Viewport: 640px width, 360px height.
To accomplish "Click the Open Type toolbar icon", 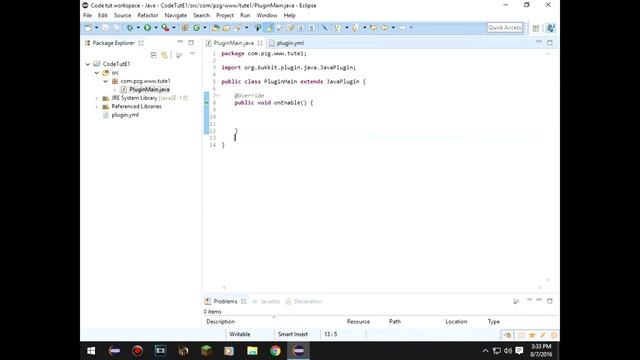I will point(215,28).
